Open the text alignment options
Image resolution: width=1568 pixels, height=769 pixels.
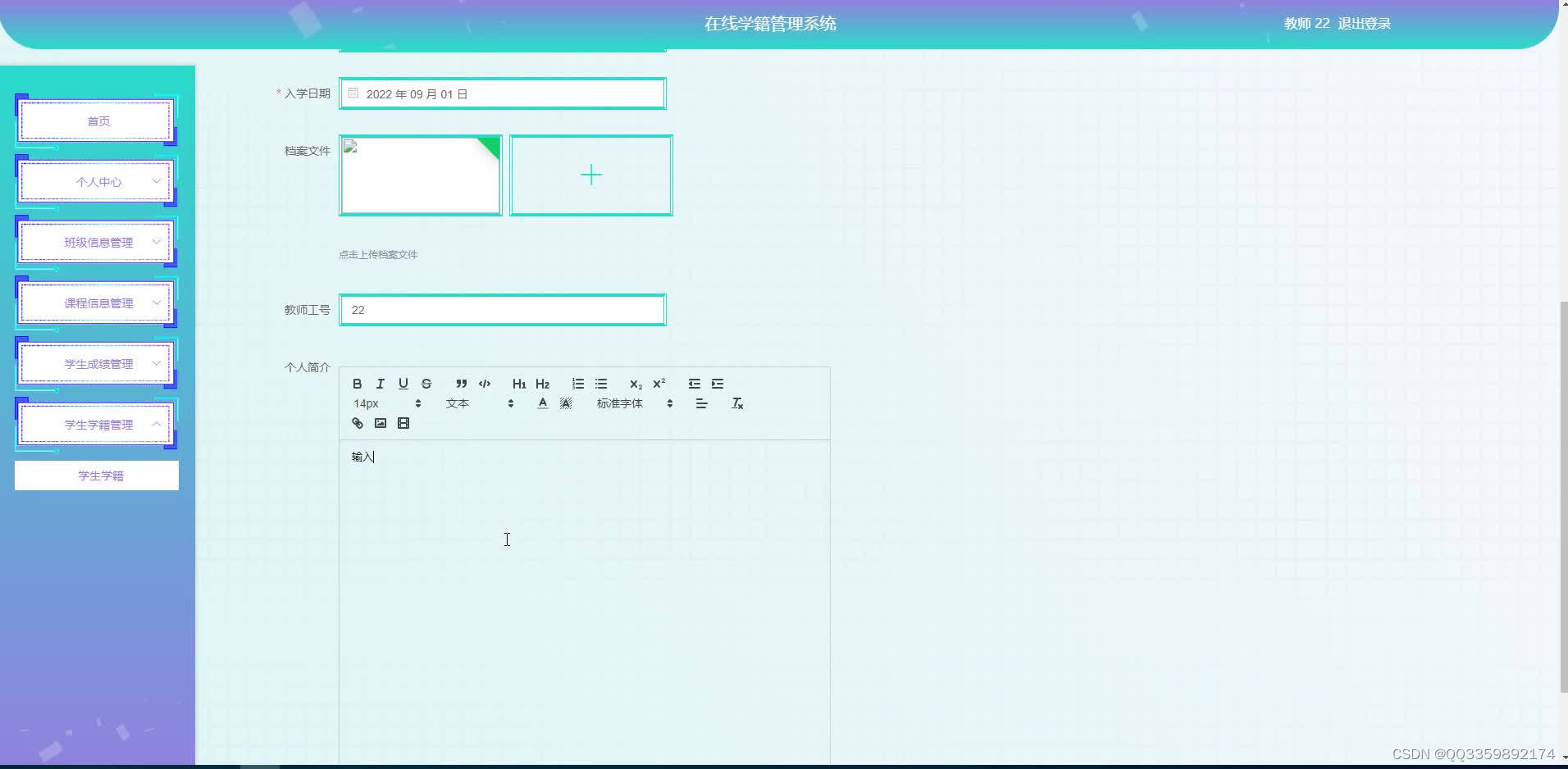pyautogui.click(x=701, y=403)
